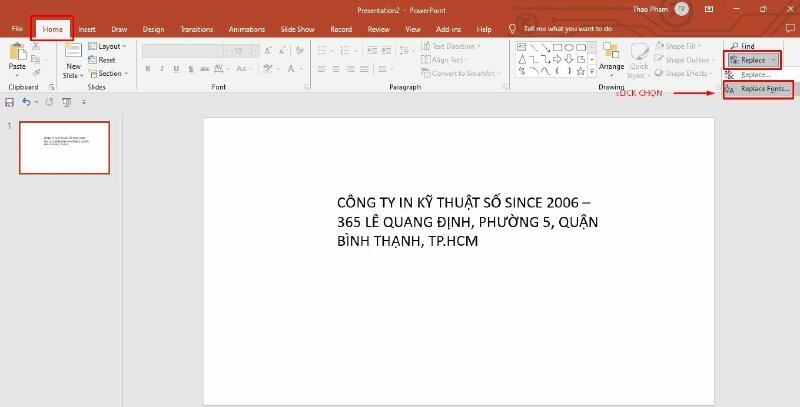Expand the Text Direction dropdown
The height and width of the screenshot is (407, 800).
tap(451, 46)
